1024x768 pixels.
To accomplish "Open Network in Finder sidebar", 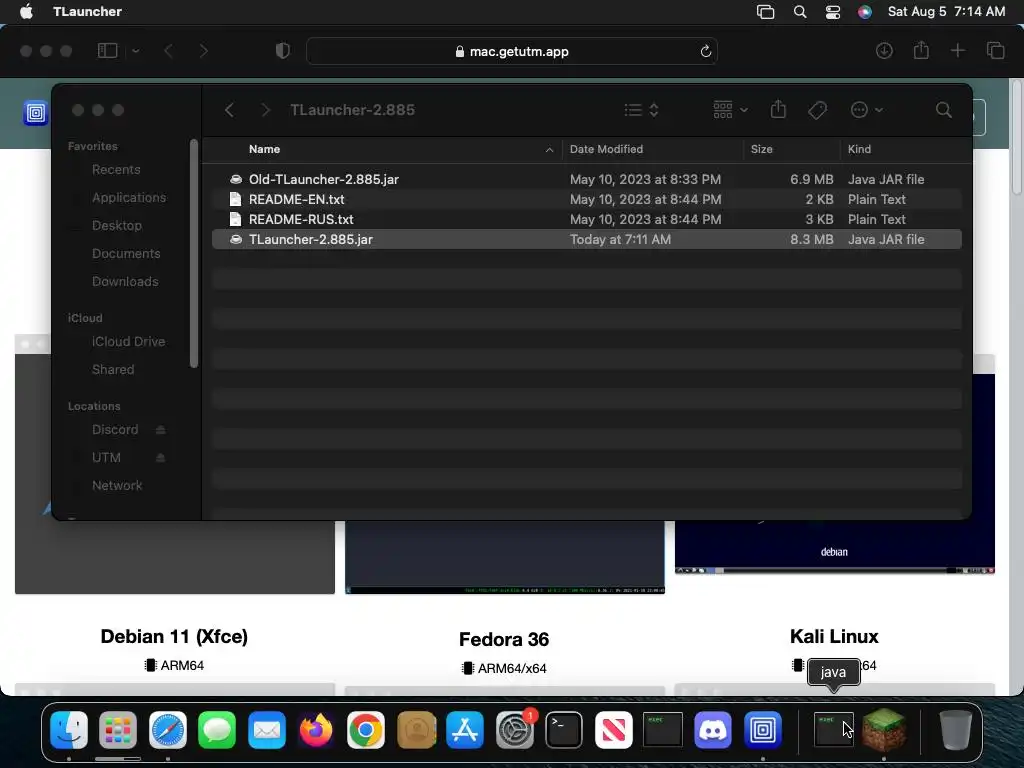I will point(117,485).
